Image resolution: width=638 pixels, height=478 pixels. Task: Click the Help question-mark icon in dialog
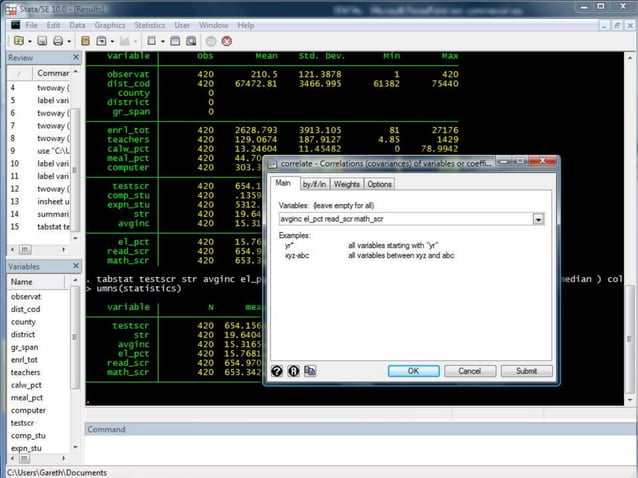(277, 371)
